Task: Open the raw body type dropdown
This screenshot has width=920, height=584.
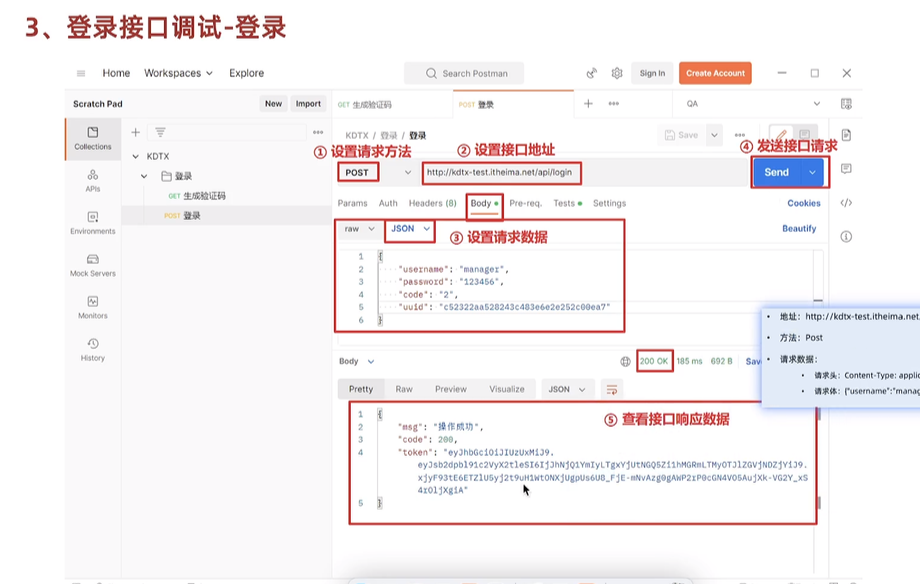Action: (x=359, y=229)
